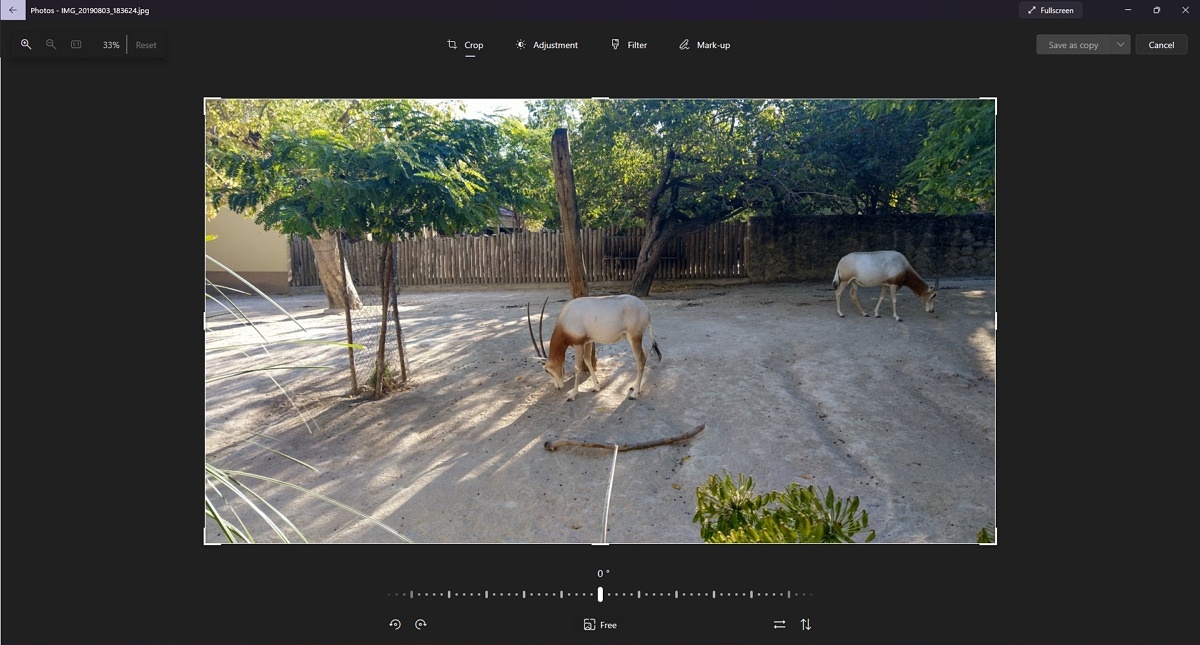This screenshot has height=645, width=1200.
Task: Rotate image clockwise 90 degrees
Action: pos(421,624)
